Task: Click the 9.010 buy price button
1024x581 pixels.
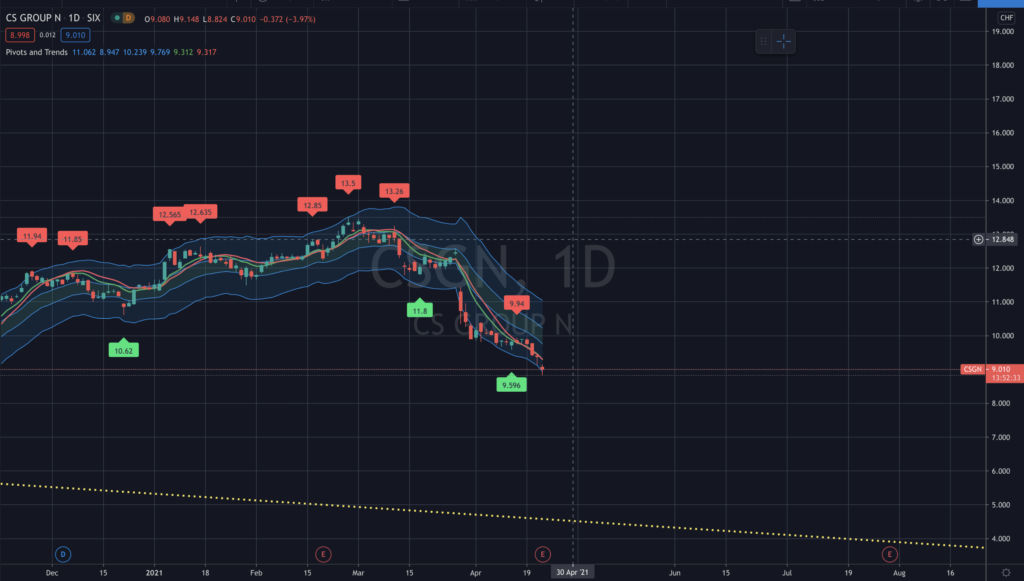Action: coord(75,35)
